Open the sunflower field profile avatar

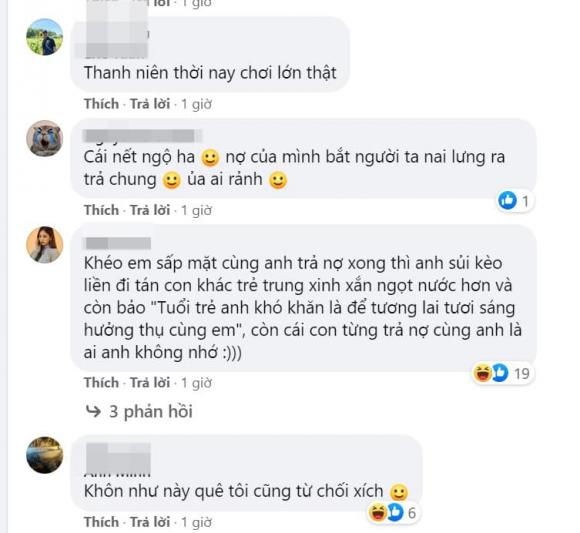[45, 37]
